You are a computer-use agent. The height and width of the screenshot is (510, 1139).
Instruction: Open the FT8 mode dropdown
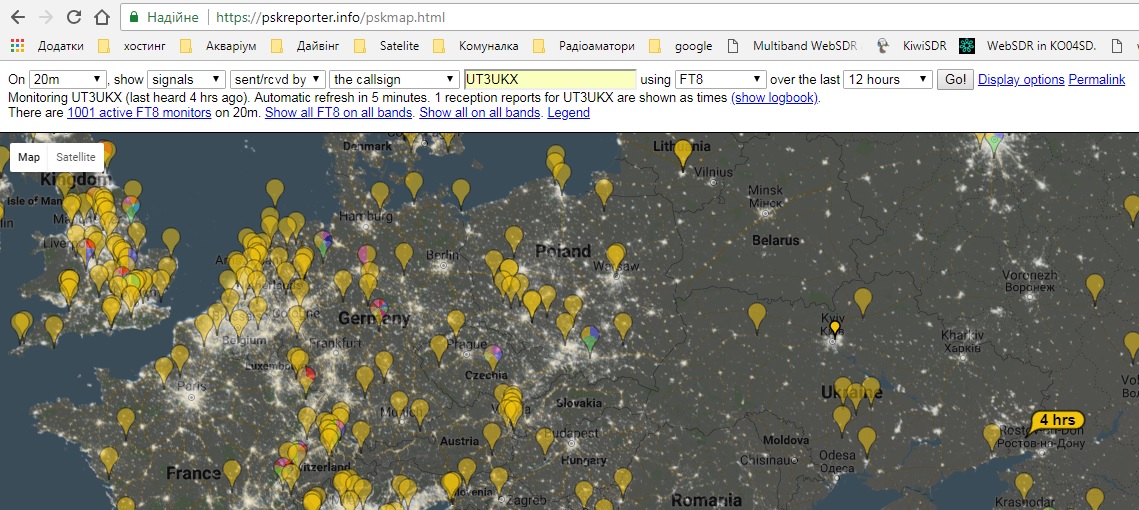[x=721, y=79]
